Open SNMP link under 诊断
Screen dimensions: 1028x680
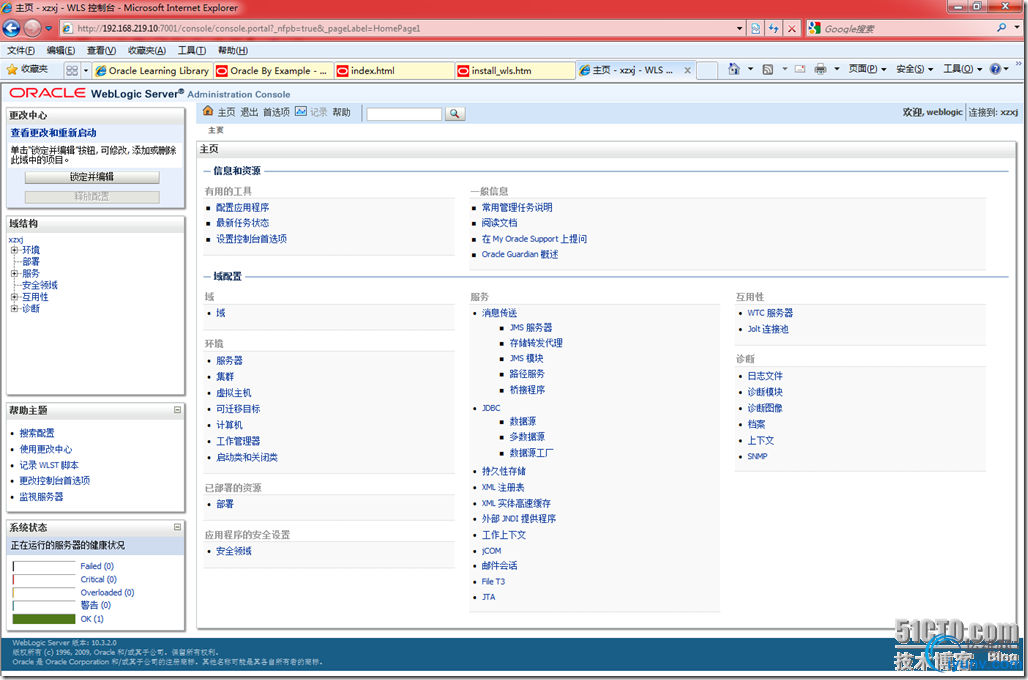coord(757,456)
